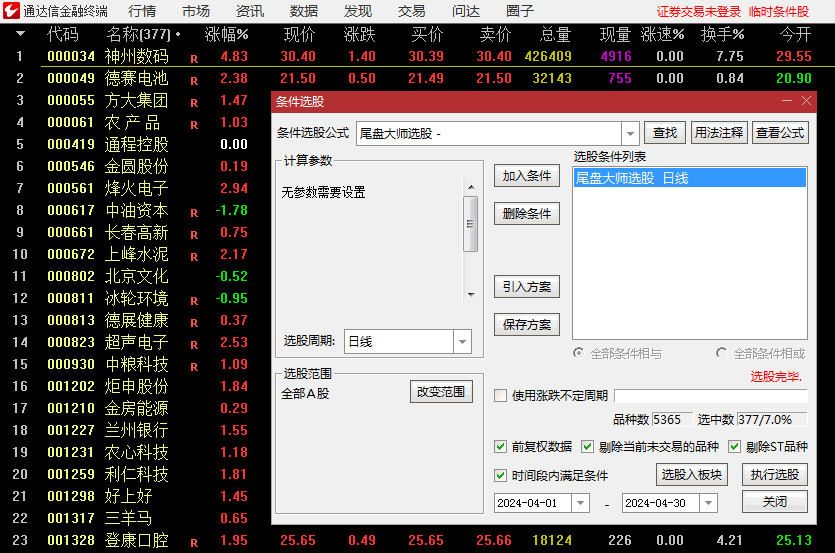Open the 圈子 menu
835x553 pixels.
[519, 11]
